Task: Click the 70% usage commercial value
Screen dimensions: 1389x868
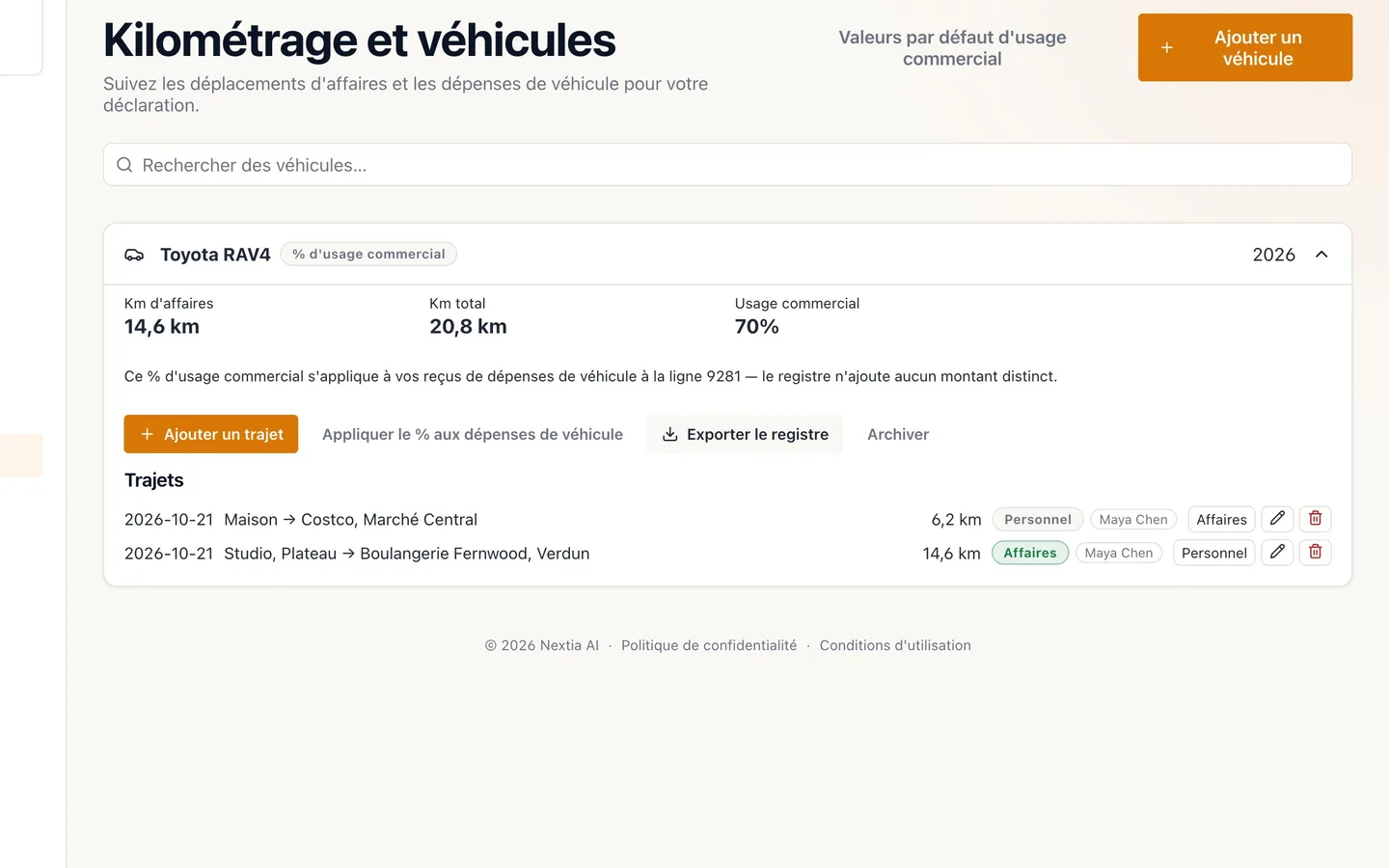Action: coord(756,327)
